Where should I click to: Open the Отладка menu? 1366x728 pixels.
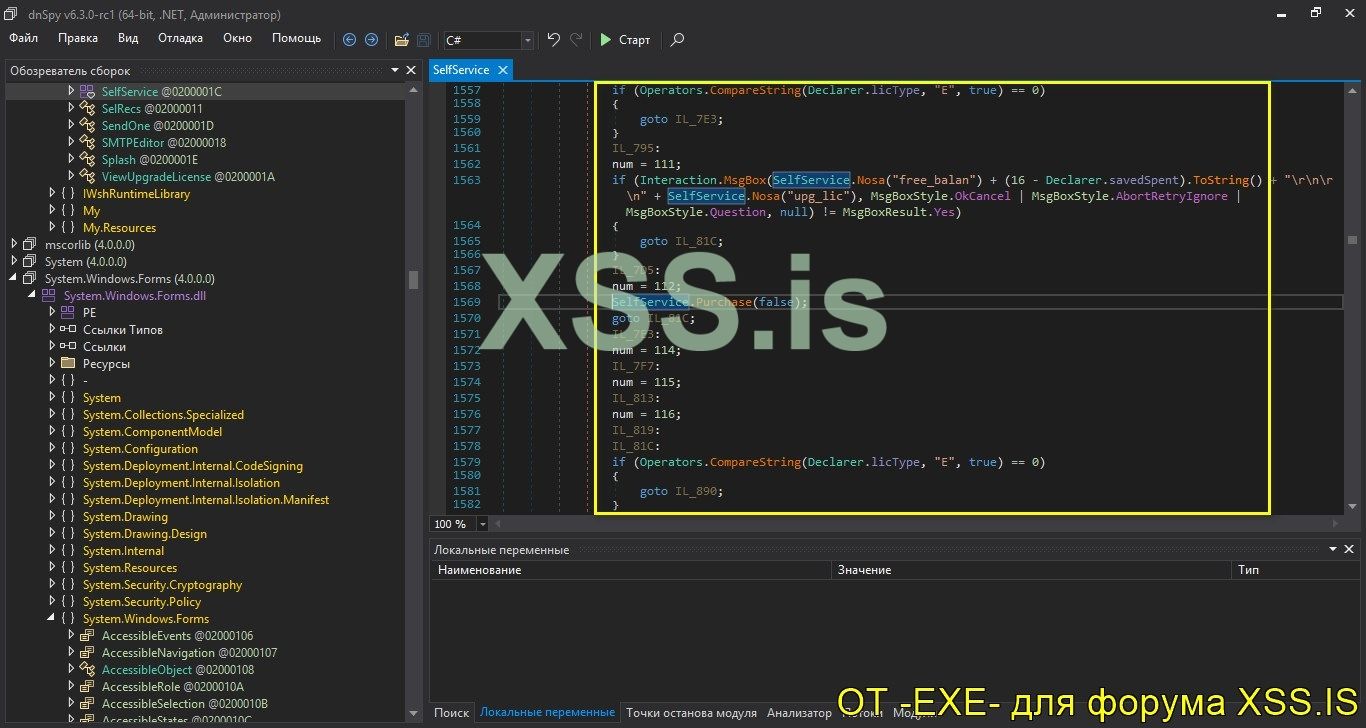point(180,38)
